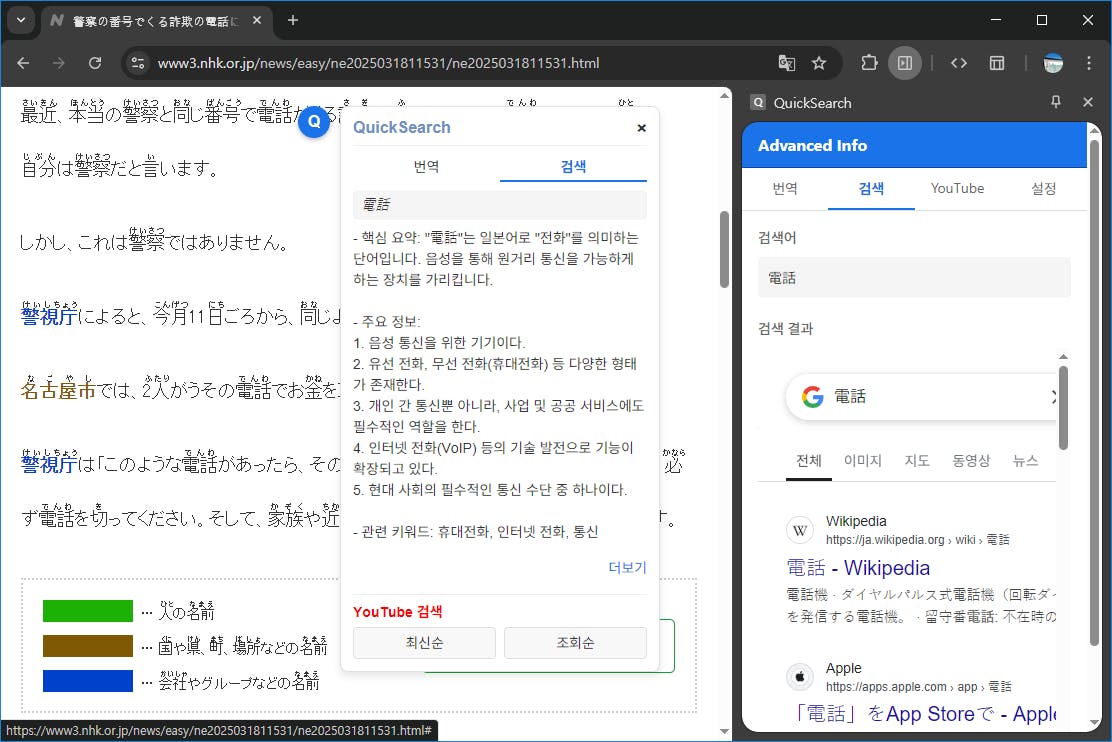Viewport: 1112px width, 742px height.
Task: Open 번역 tab in side panel
Action: coord(785,189)
